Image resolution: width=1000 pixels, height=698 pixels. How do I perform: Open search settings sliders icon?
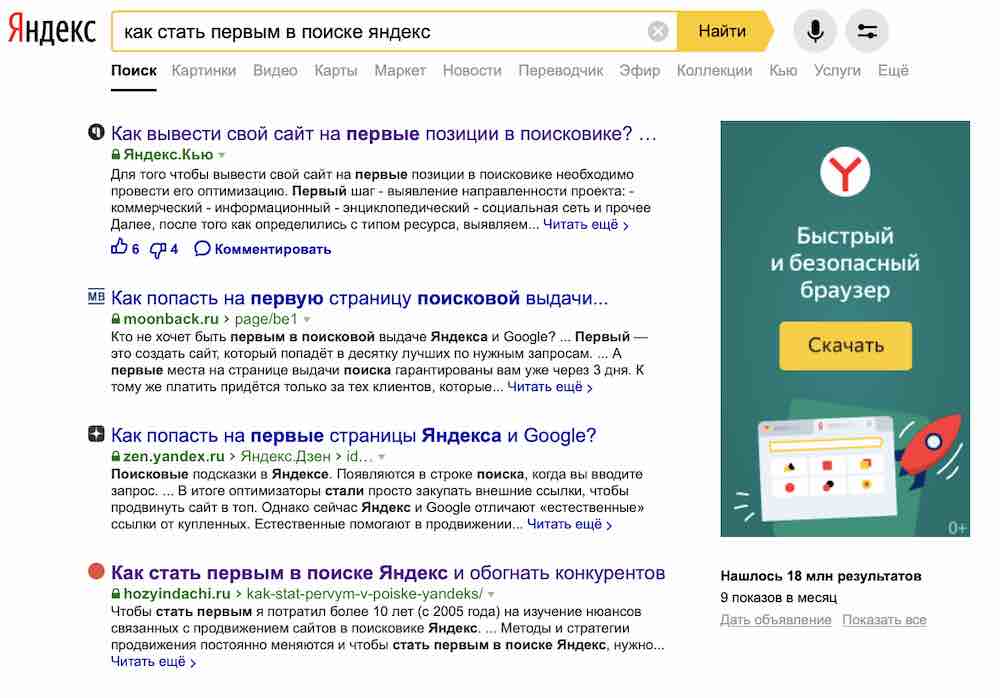tap(867, 31)
